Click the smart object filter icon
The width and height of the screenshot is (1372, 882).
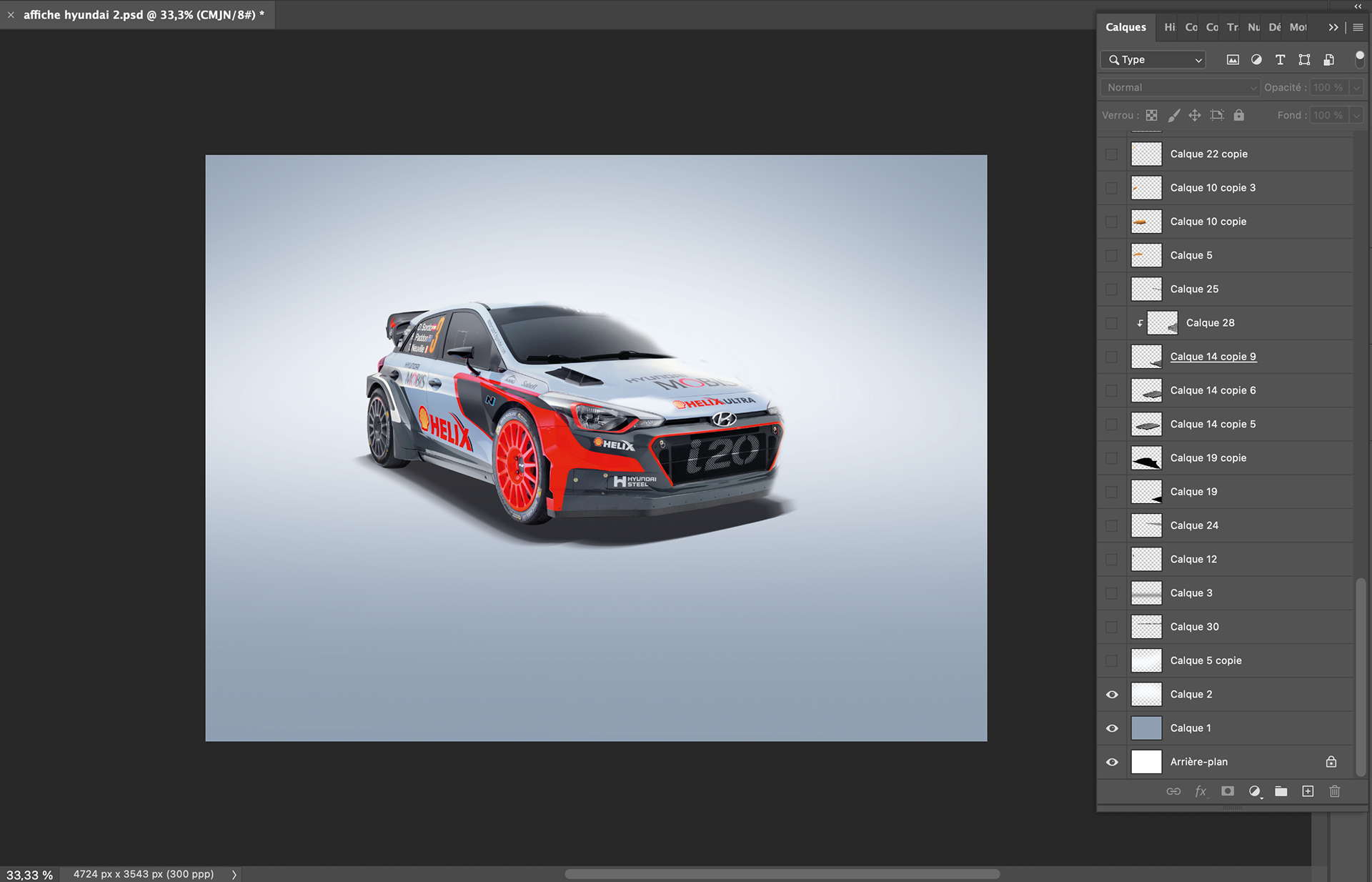(1328, 60)
